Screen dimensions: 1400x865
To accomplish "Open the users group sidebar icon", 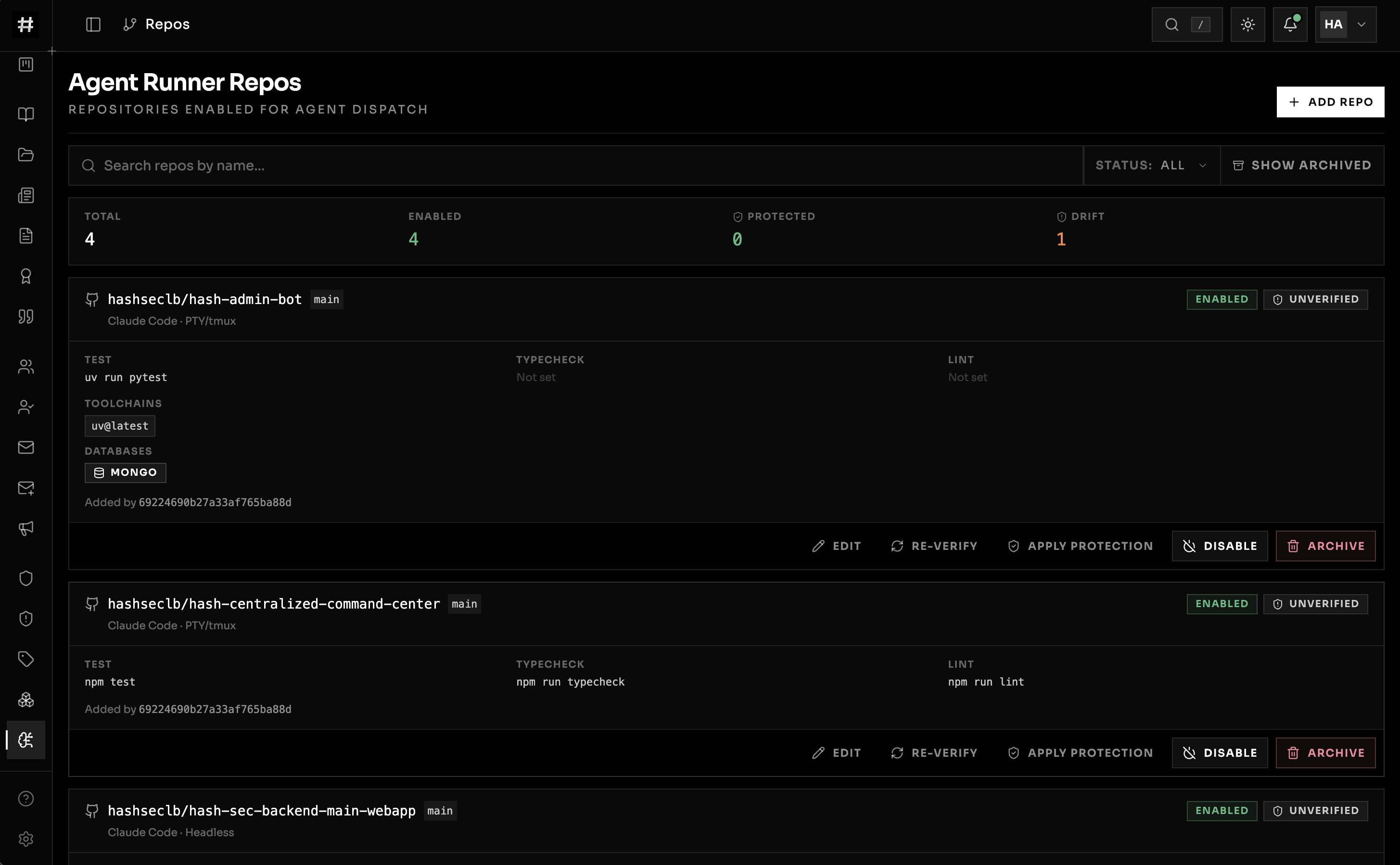I will coord(26,367).
